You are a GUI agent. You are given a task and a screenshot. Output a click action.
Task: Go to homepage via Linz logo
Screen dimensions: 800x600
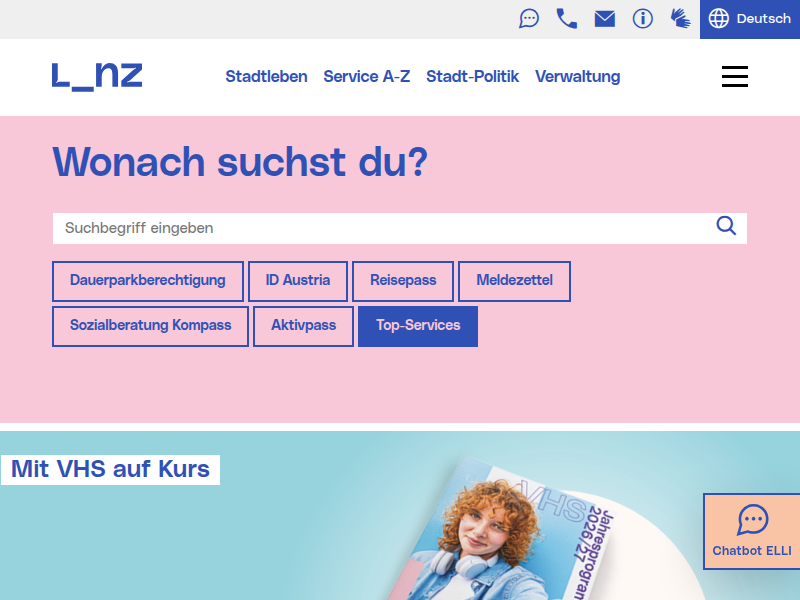pyautogui.click(x=97, y=77)
